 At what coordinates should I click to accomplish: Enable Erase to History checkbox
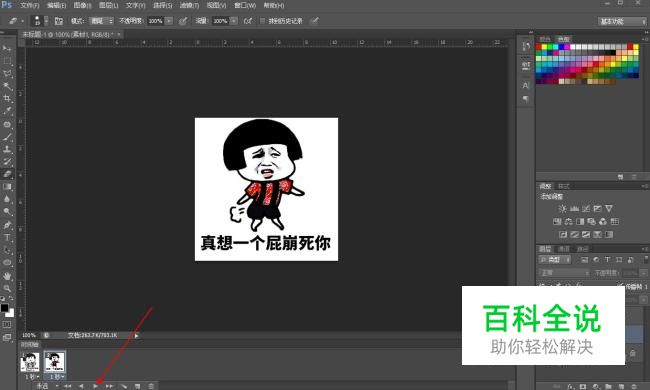pyautogui.click(x=262, y=21)
